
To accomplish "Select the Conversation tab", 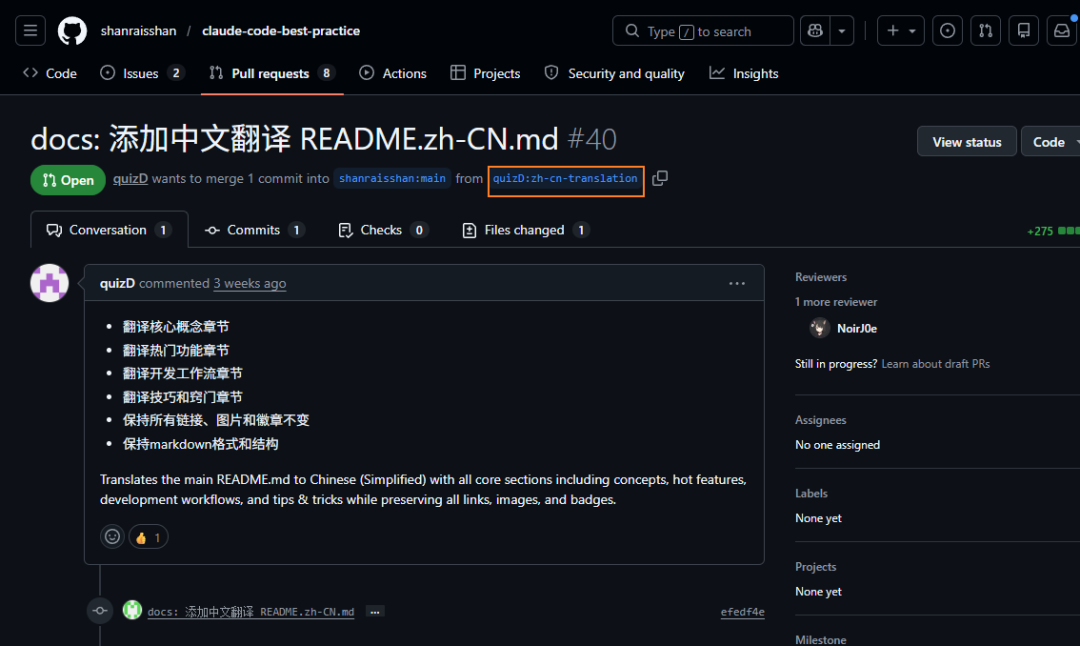I will point(109,230).
